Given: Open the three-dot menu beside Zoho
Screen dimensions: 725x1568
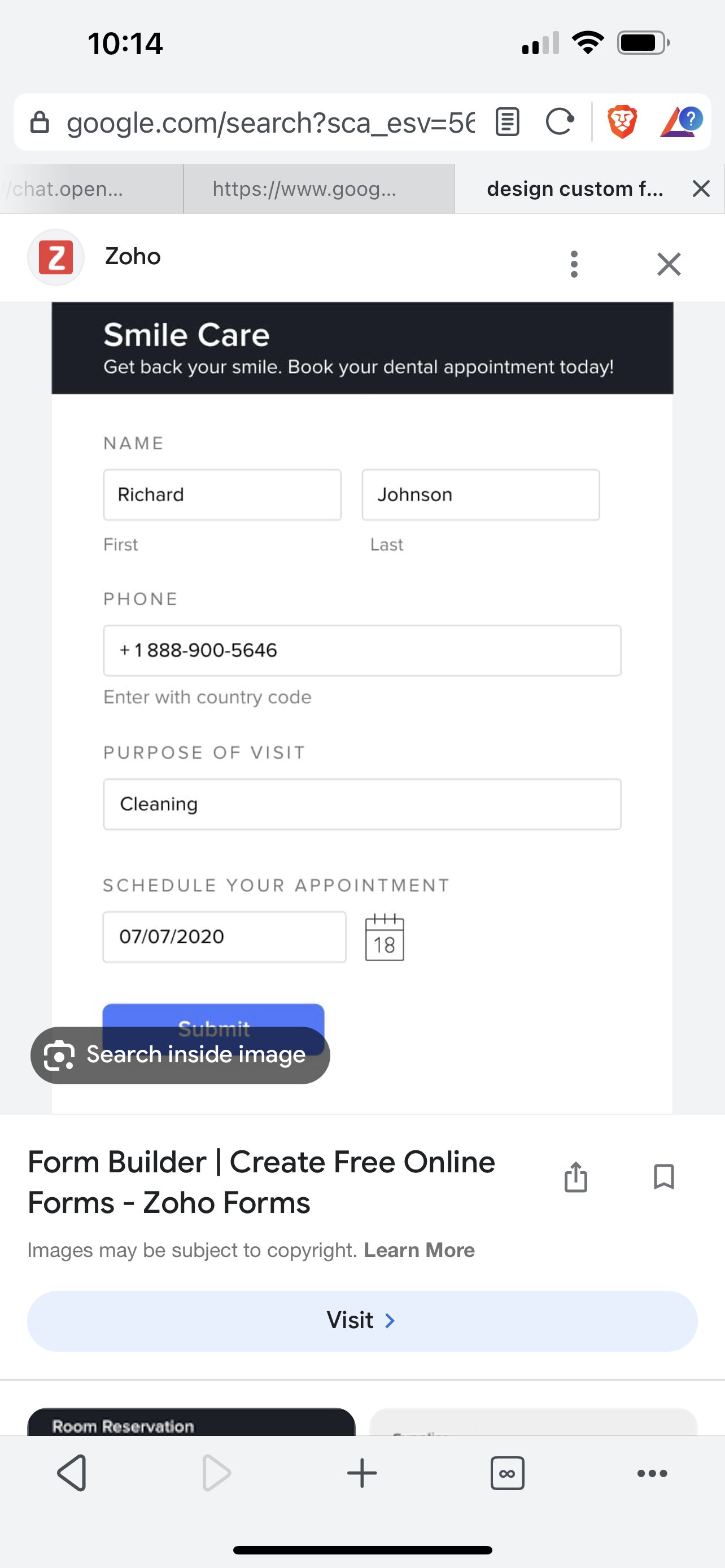Looking at the screenshot, I should tap(574, 264).
